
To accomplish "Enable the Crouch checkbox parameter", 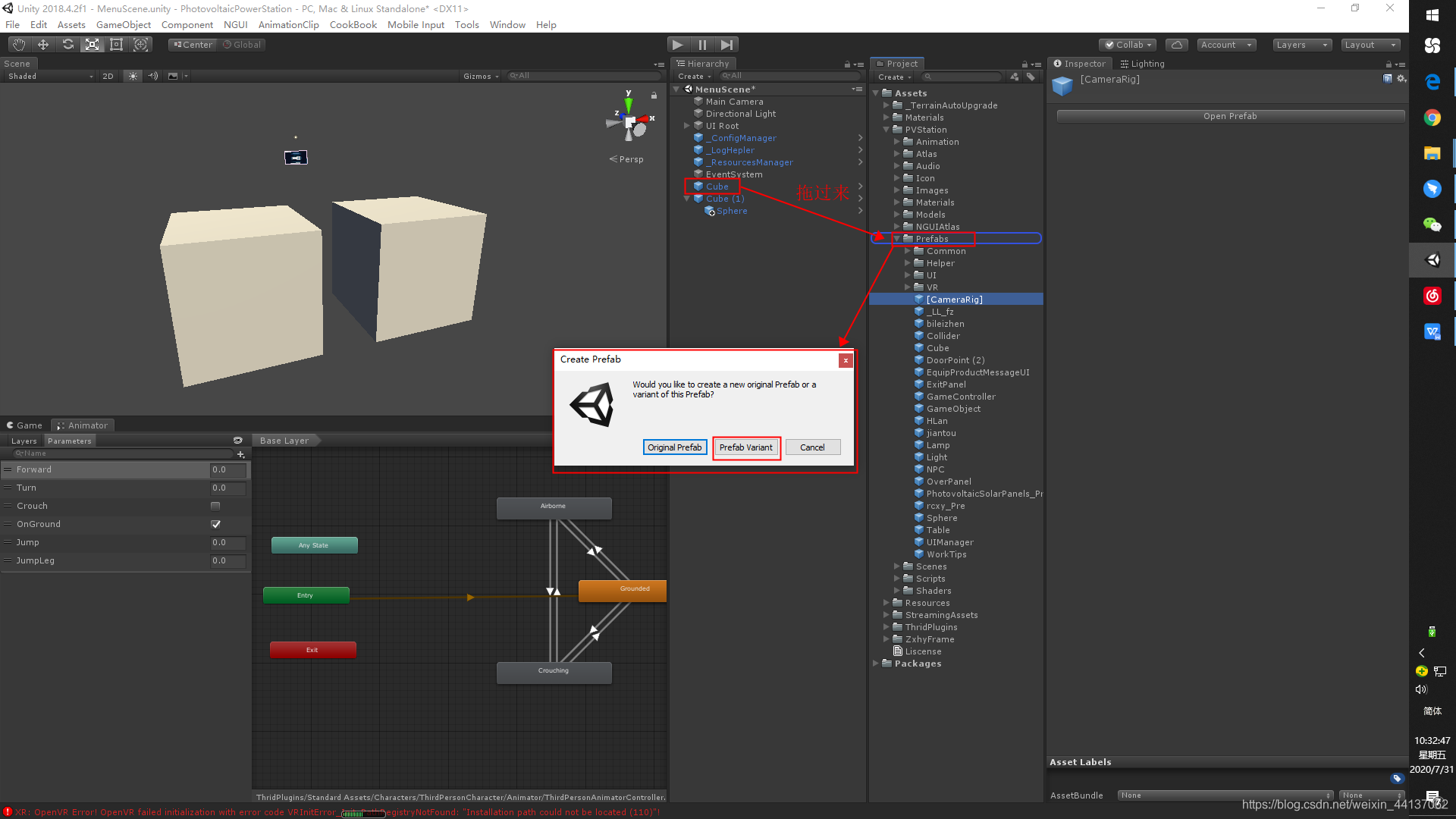I will coord(216,506).
